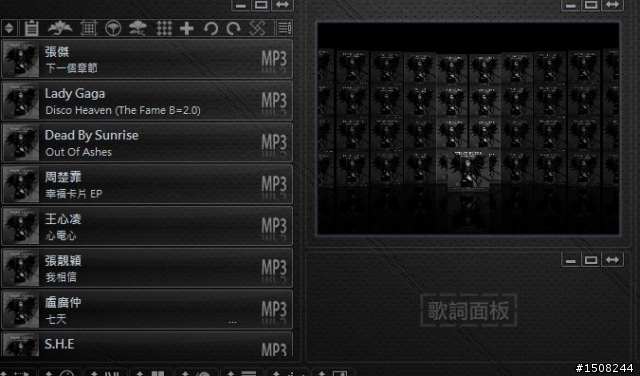640x376 pixels.
Task: Stretch the playlist panel with double-arrow button
Action: coord(282,5)
